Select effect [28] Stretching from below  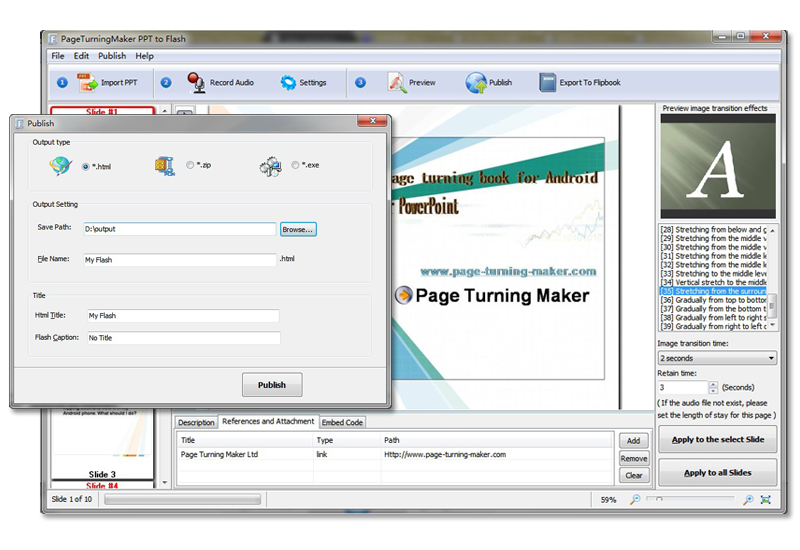coord(713,230)
